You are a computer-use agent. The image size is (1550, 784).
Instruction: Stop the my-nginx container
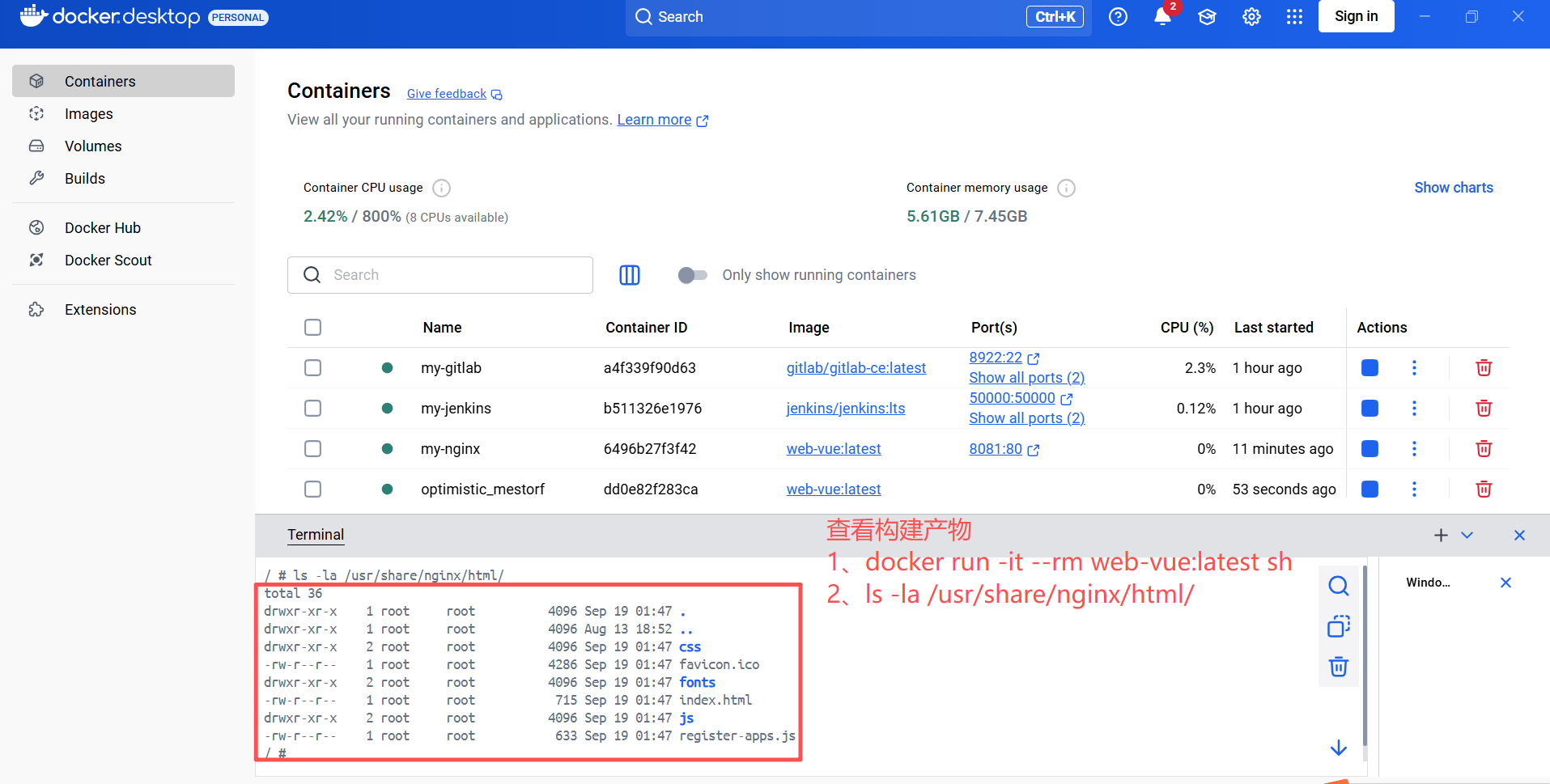click(1370, 448)
